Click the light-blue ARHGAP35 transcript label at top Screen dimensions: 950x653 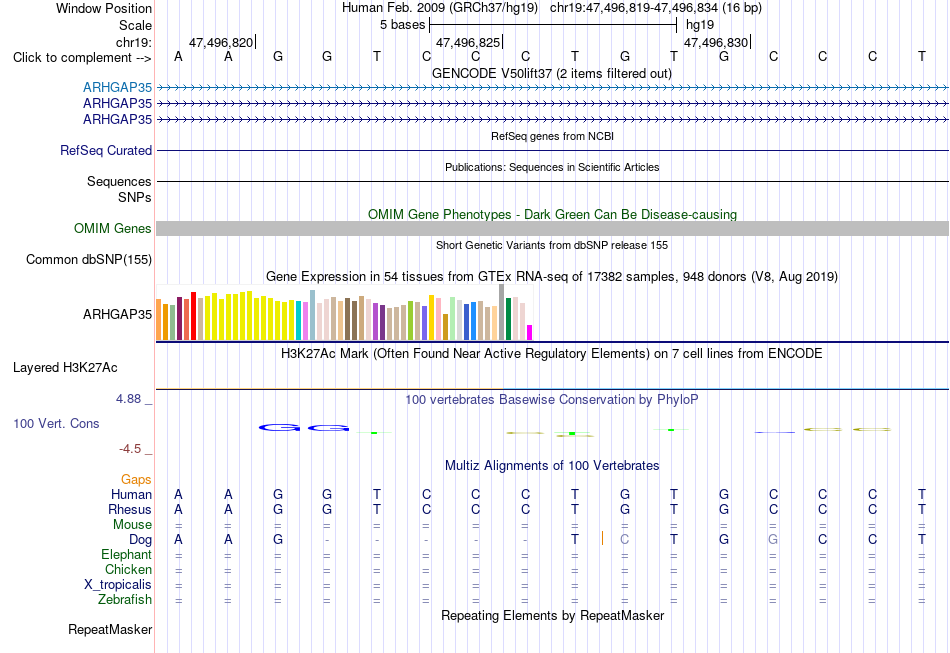point(117,87)
